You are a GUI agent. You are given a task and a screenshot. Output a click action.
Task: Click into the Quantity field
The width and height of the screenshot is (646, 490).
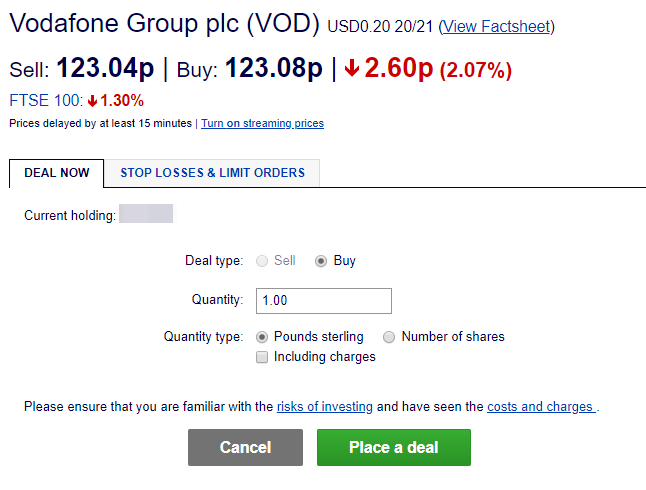[323, 300]
